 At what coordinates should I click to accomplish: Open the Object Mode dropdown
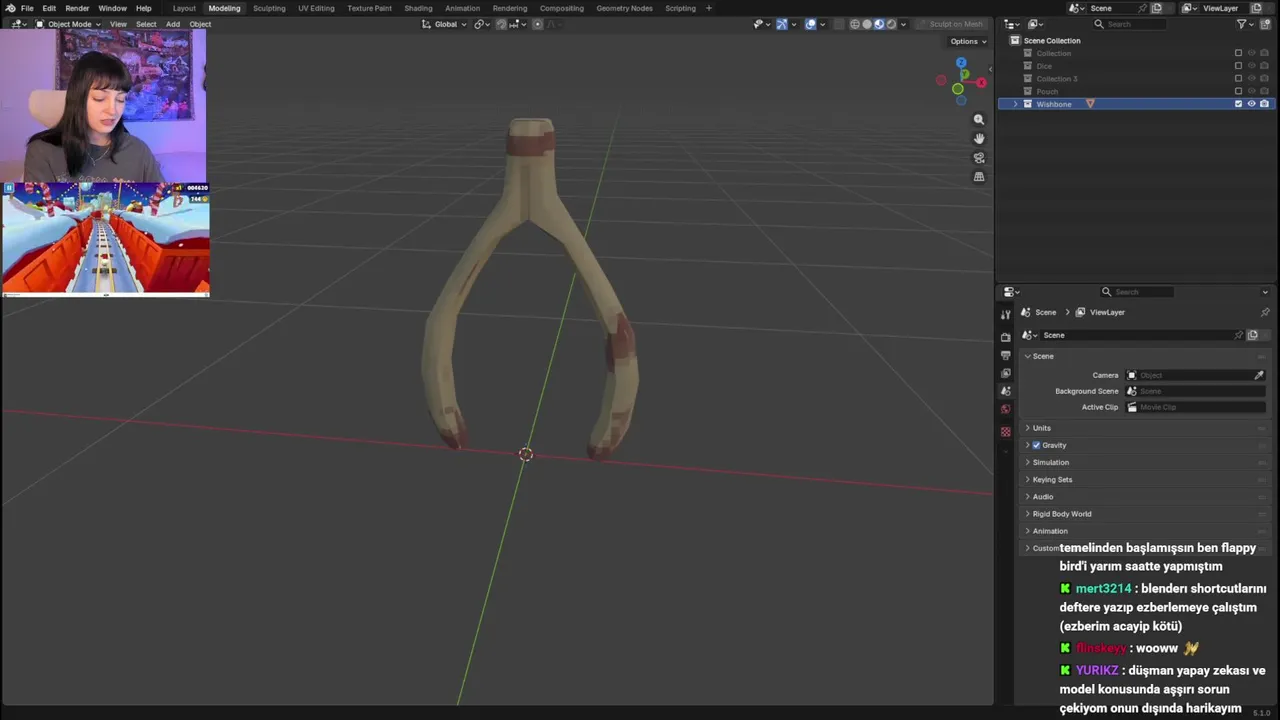point(67,24)
